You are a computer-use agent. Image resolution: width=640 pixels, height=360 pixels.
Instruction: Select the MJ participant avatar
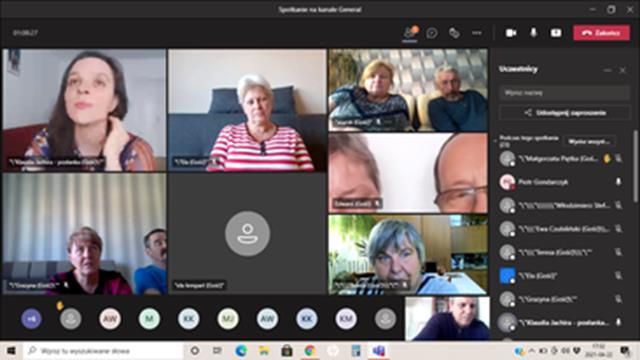coord(228,319)
